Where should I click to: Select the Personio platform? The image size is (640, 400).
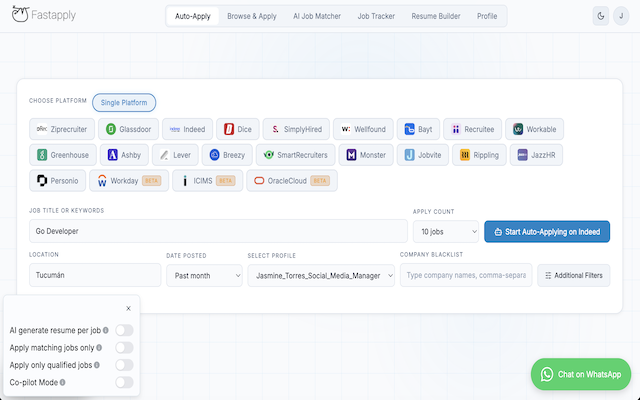pos(58,181)
